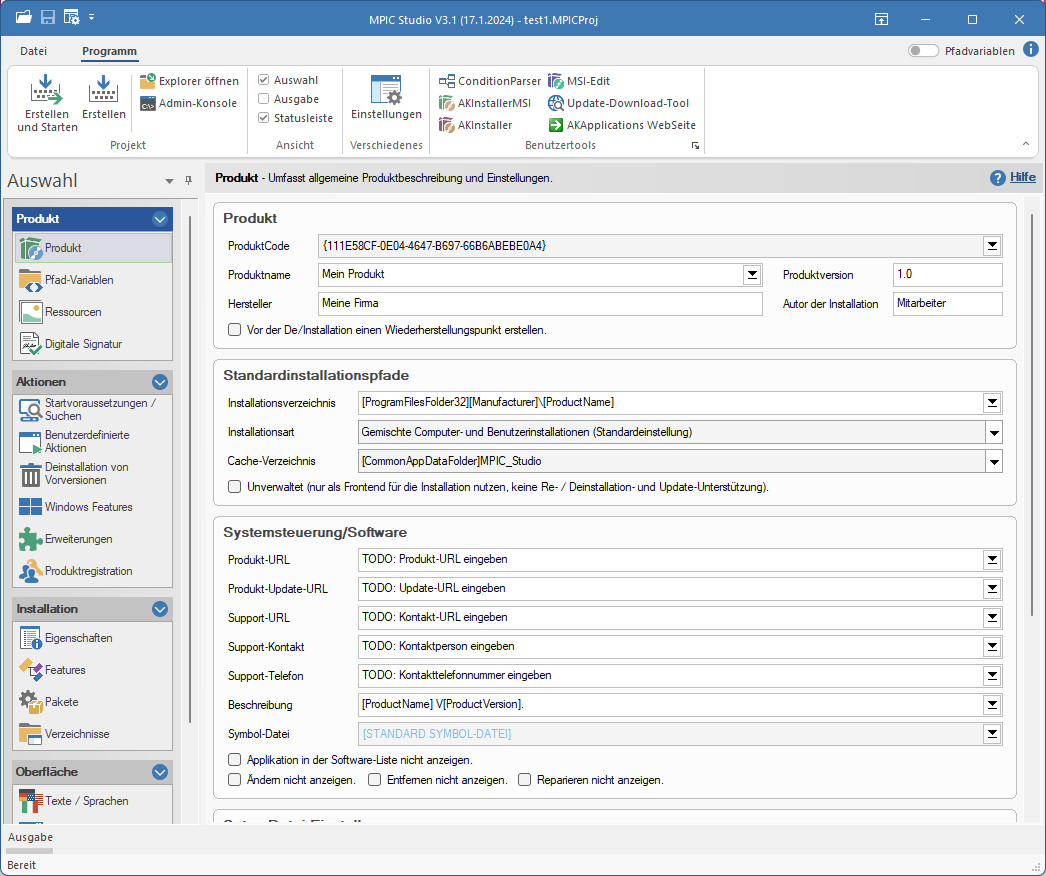Collapse the Installation group
1046x876 pixels.
159,608
